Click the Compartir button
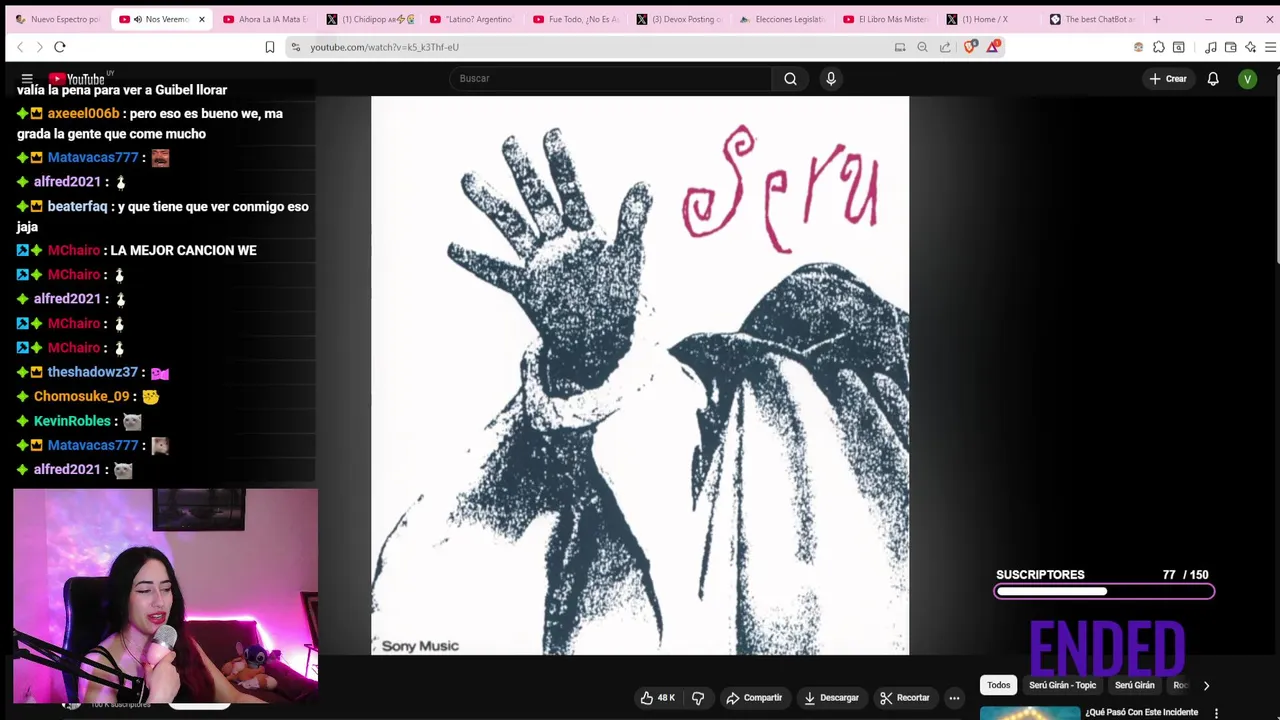The width and height of the screenshot is (1280, 720). pos(754,698)
